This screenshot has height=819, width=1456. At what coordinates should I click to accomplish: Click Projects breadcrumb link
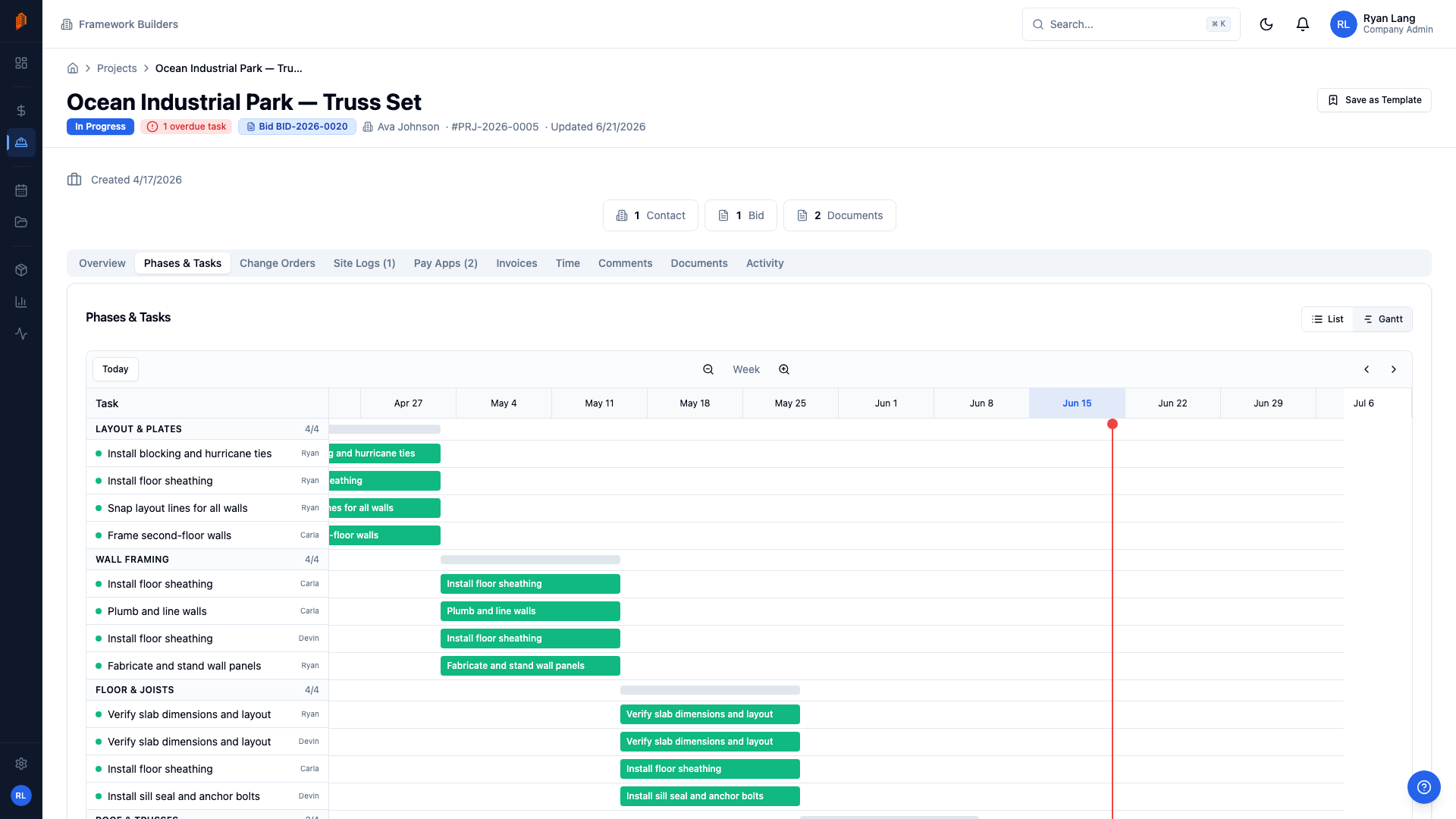coord(117,68)
